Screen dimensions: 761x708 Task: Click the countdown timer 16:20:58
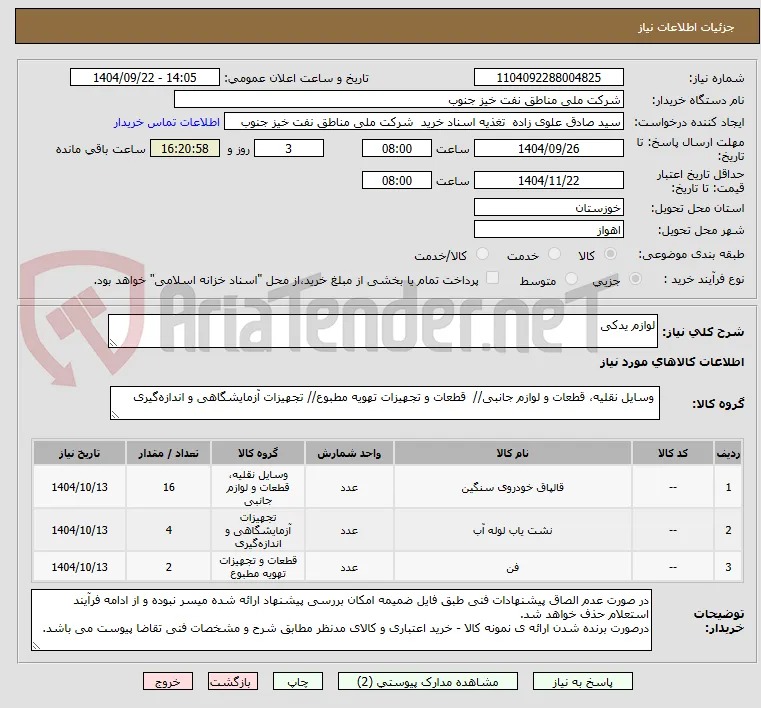[x=185, y=148]
